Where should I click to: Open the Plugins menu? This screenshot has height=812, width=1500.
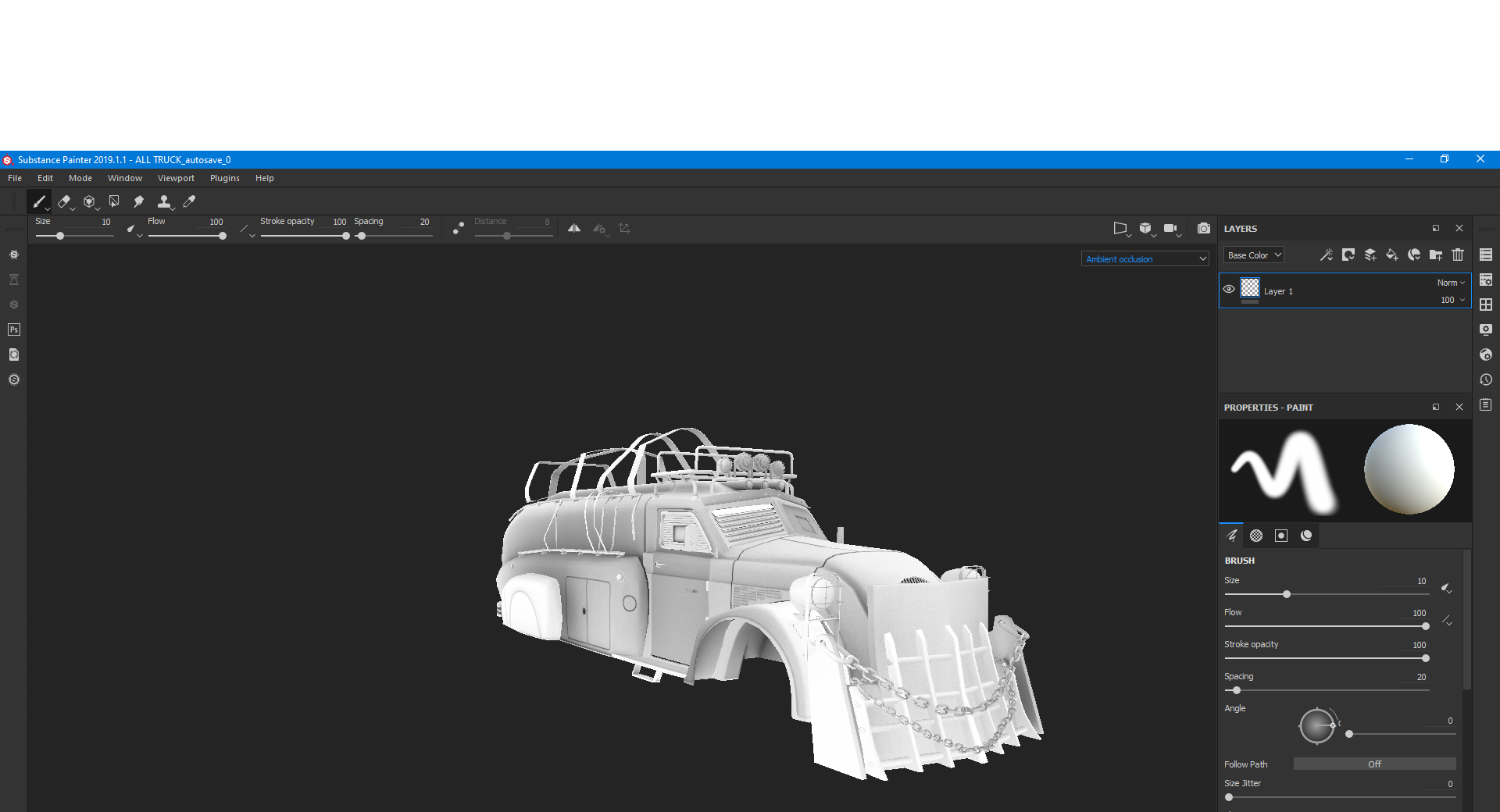pos(224,179)
